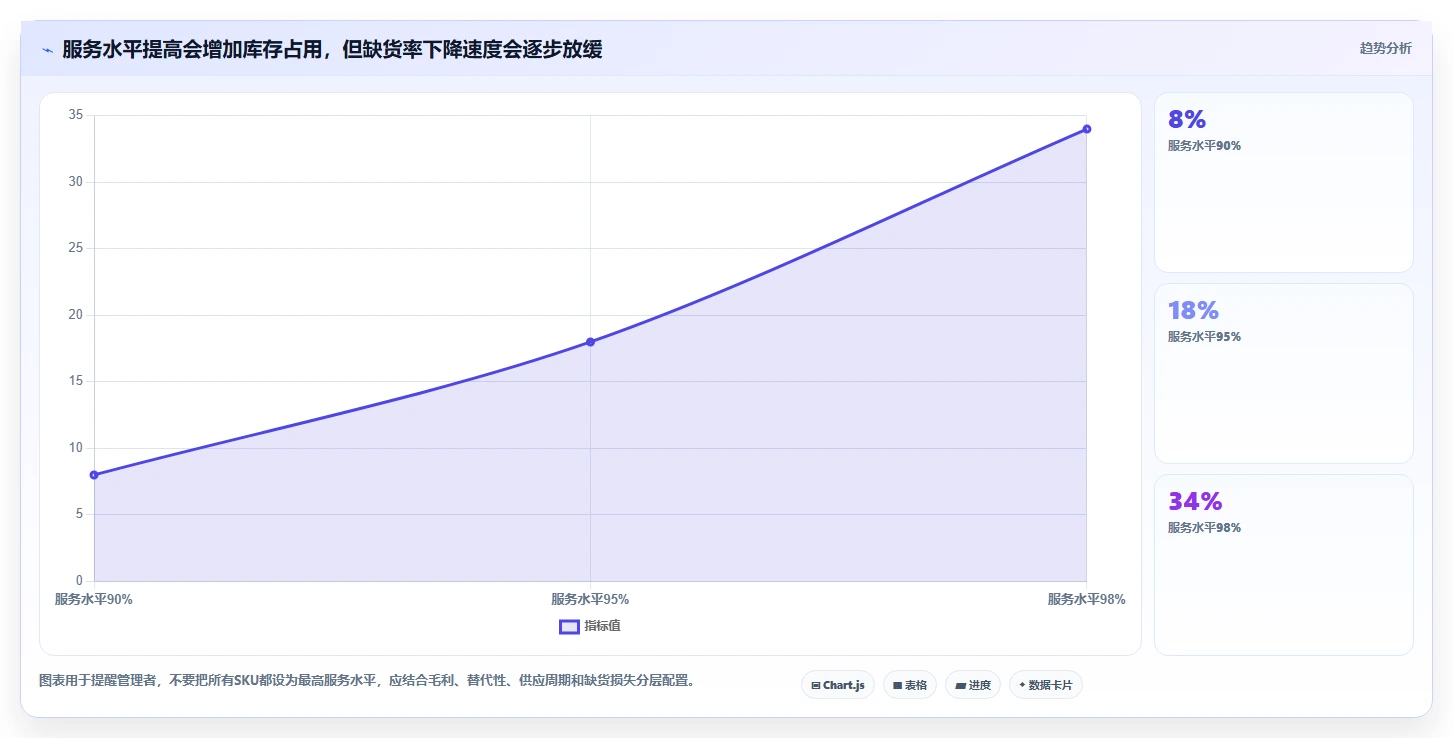Screen dimensions: 1453x738
Task: Click the 8% value card
Action: point(1284,182)
